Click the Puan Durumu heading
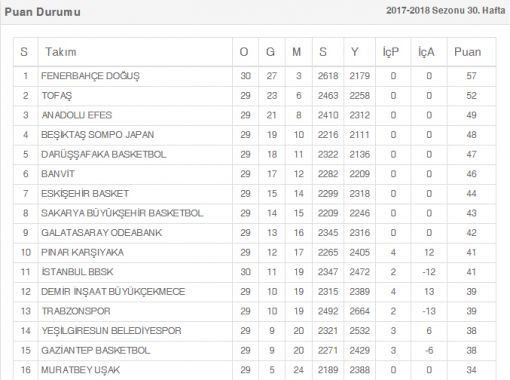The width and height of the screenshot is (510, 380). pyautogui.click(x=43, y=12)
